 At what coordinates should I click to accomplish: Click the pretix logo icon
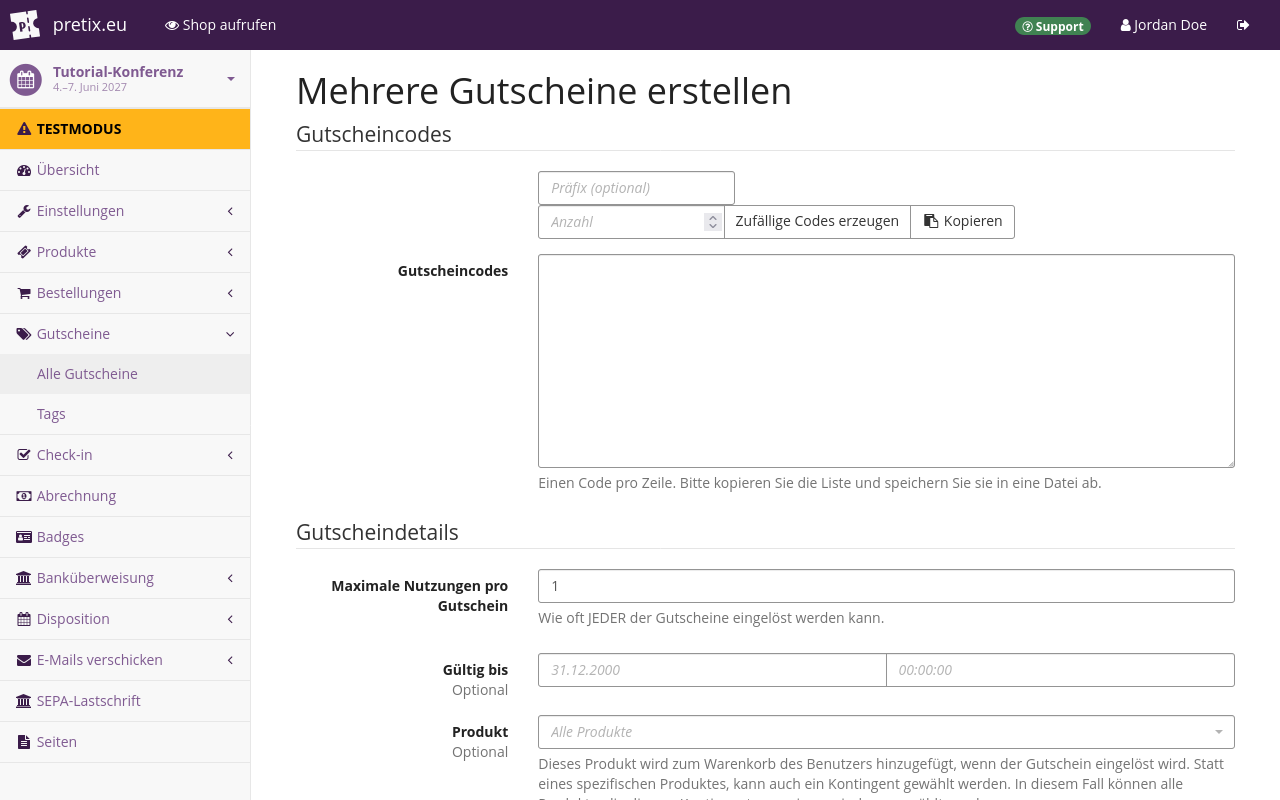click(x=25, y=25)
